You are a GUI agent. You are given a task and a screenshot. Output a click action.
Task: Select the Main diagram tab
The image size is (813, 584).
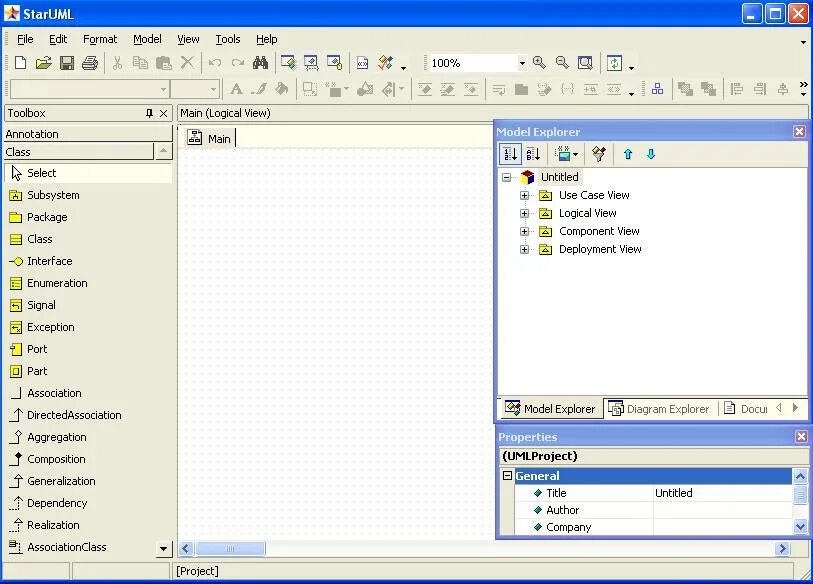[x=209, y=138]
